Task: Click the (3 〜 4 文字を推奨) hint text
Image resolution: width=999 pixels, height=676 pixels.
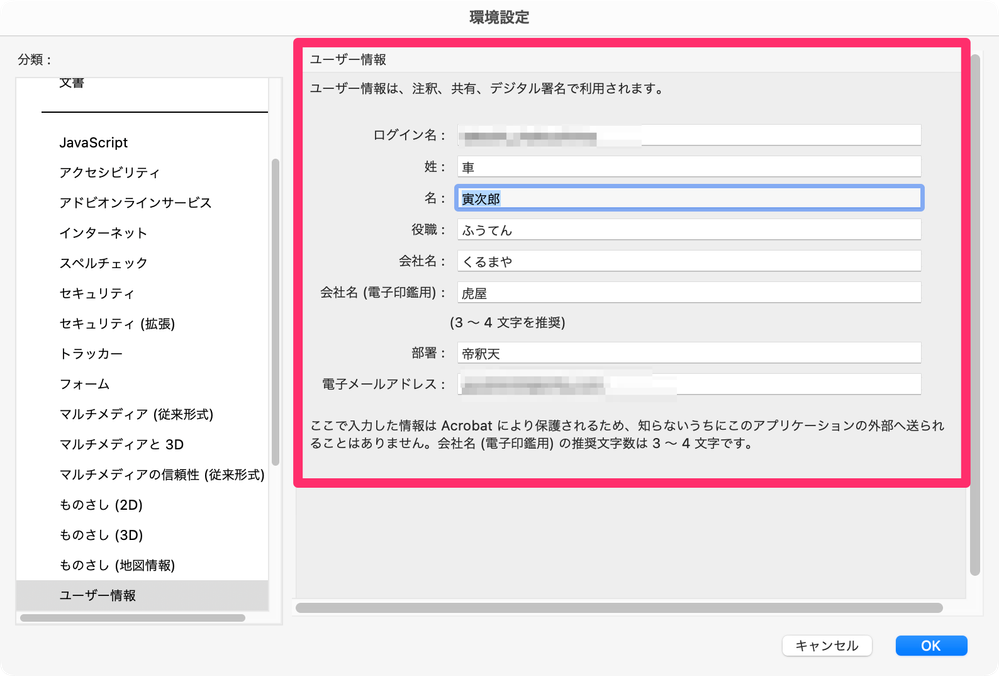Action: click(x=507, y=323)
